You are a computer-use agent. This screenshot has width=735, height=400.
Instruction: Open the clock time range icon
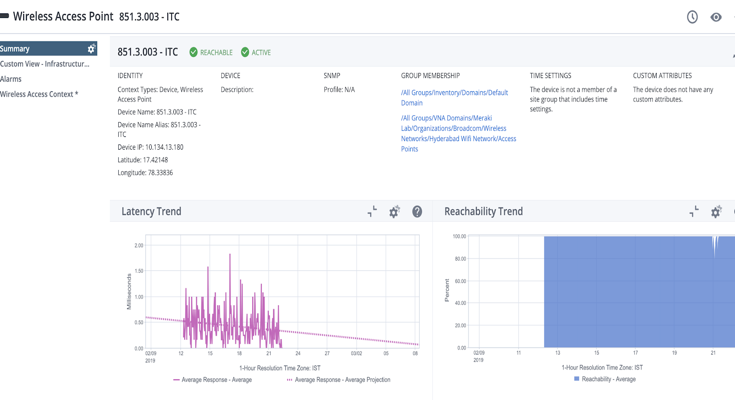[692, 17]
